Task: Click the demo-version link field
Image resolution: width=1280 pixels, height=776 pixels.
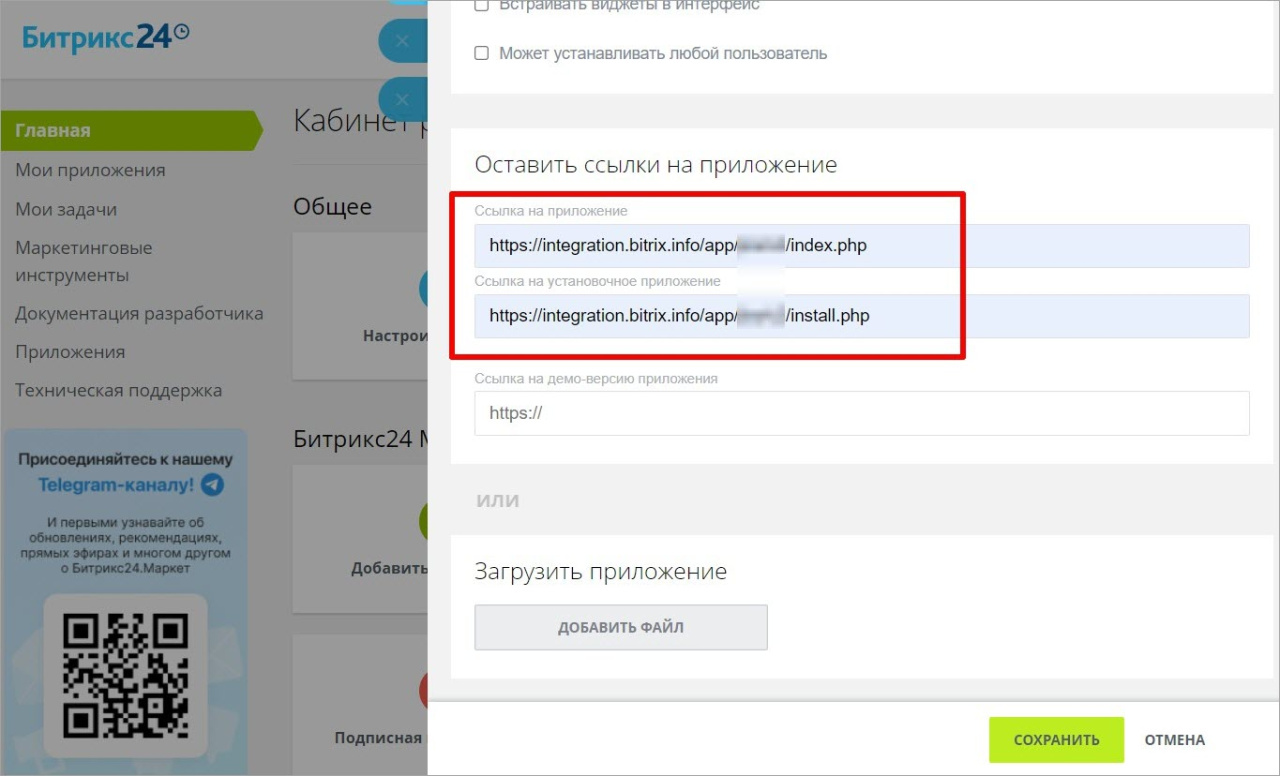Action: [x=862, y=413]
